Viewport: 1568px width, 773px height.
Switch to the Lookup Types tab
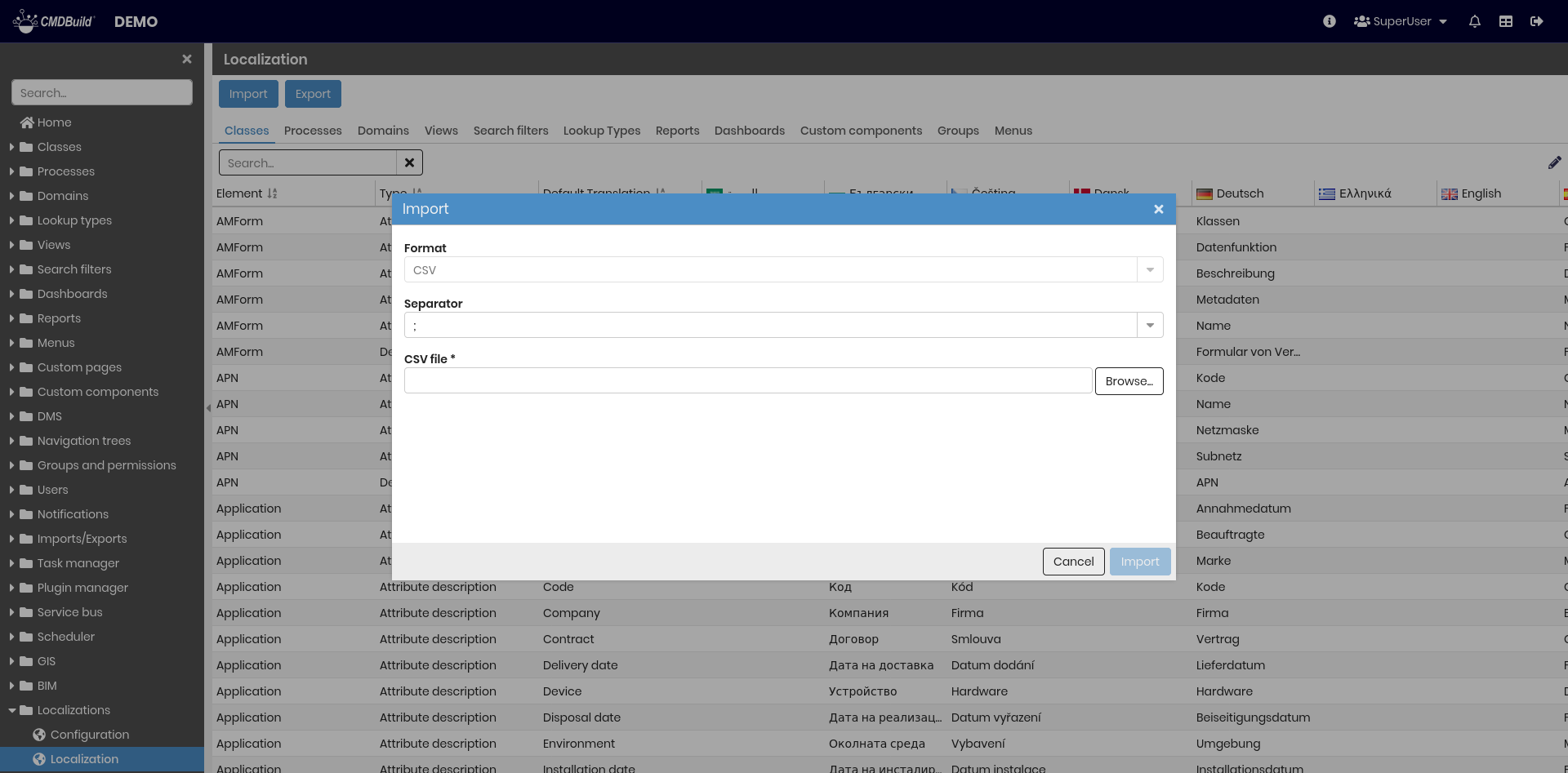coord(601,131)
